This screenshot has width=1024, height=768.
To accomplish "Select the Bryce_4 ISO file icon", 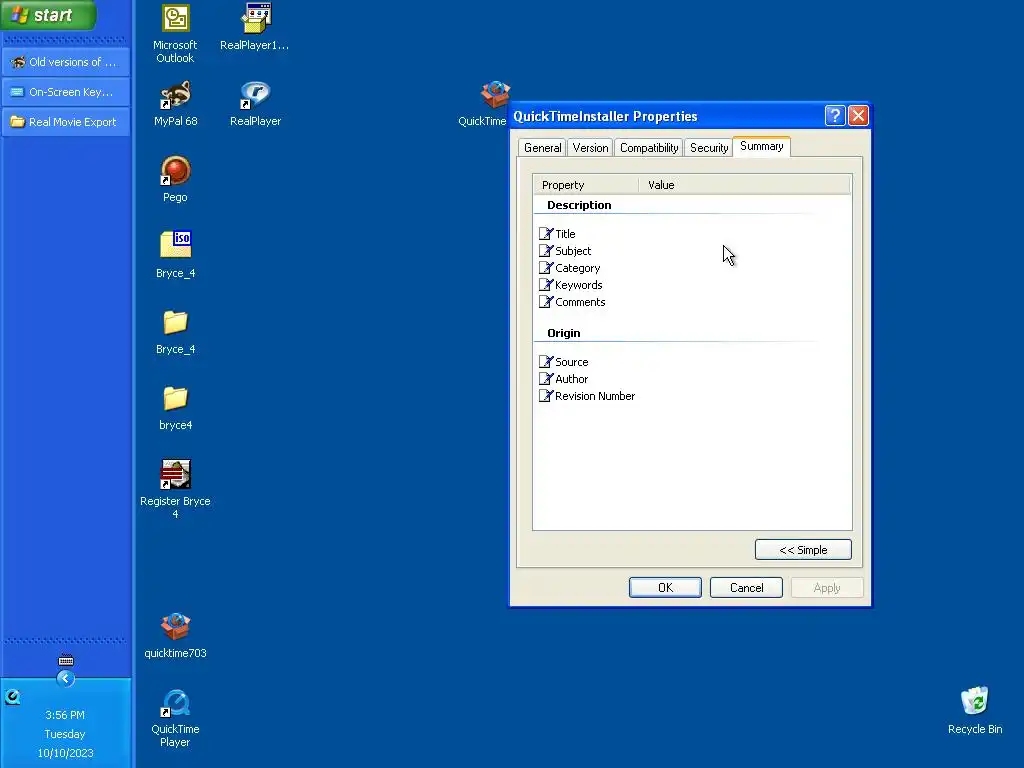I will click(x=175, y=255).
